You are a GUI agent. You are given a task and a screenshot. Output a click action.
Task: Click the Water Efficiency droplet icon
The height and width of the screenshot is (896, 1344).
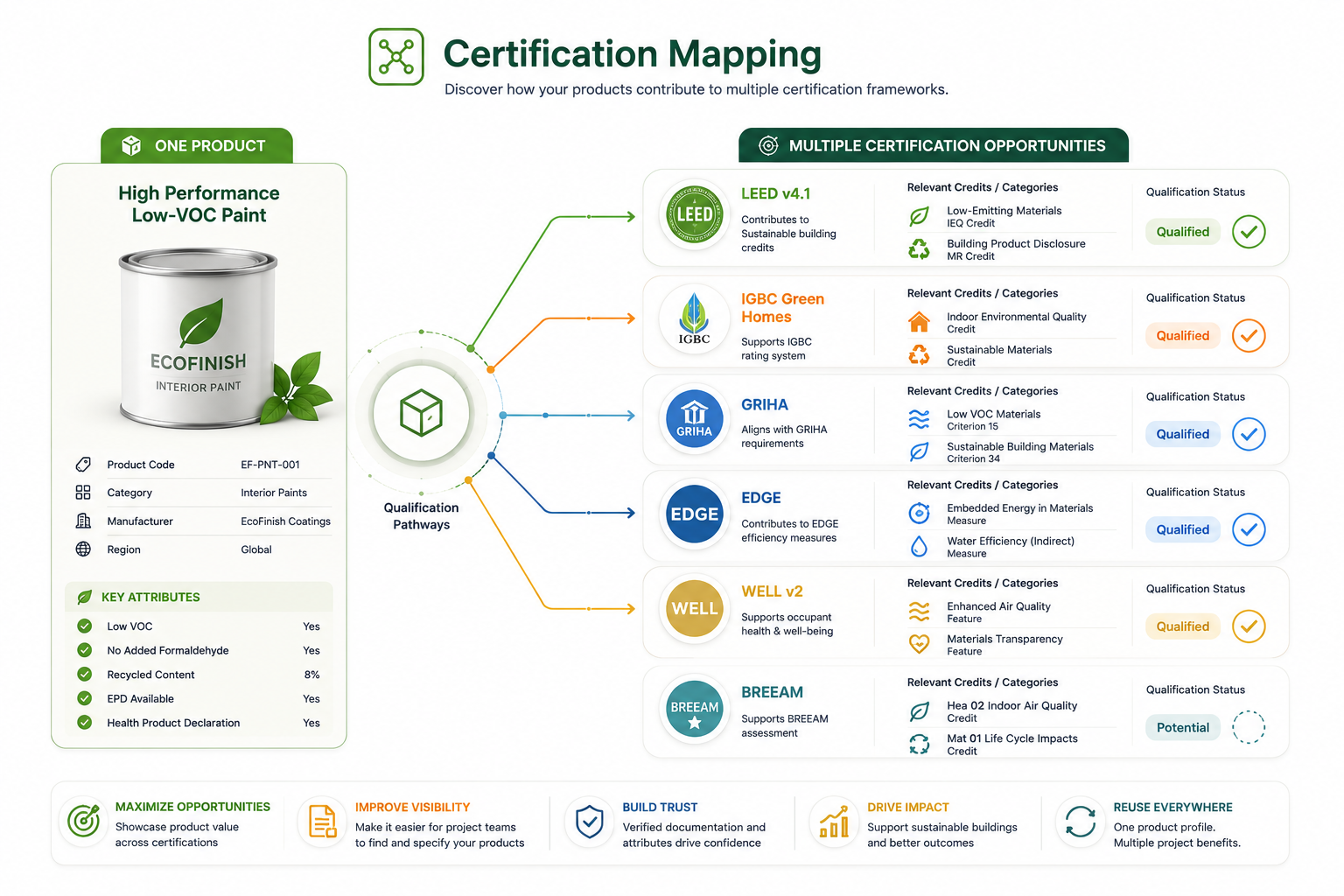tap(919, 546)
